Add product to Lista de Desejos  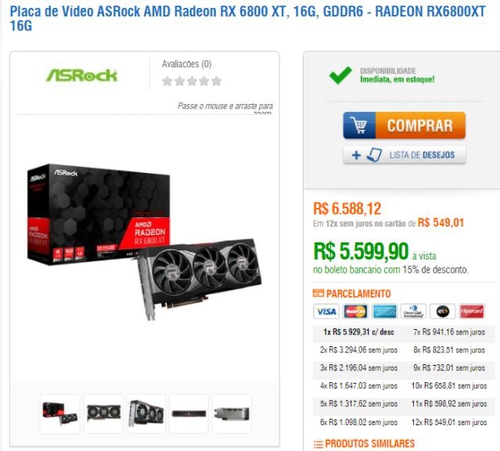click(x=404, y=155)
